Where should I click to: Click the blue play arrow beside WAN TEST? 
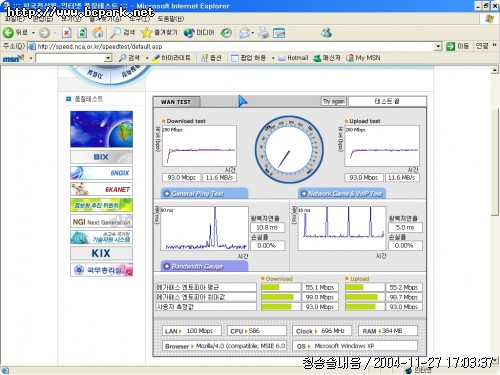pos(243,101)
